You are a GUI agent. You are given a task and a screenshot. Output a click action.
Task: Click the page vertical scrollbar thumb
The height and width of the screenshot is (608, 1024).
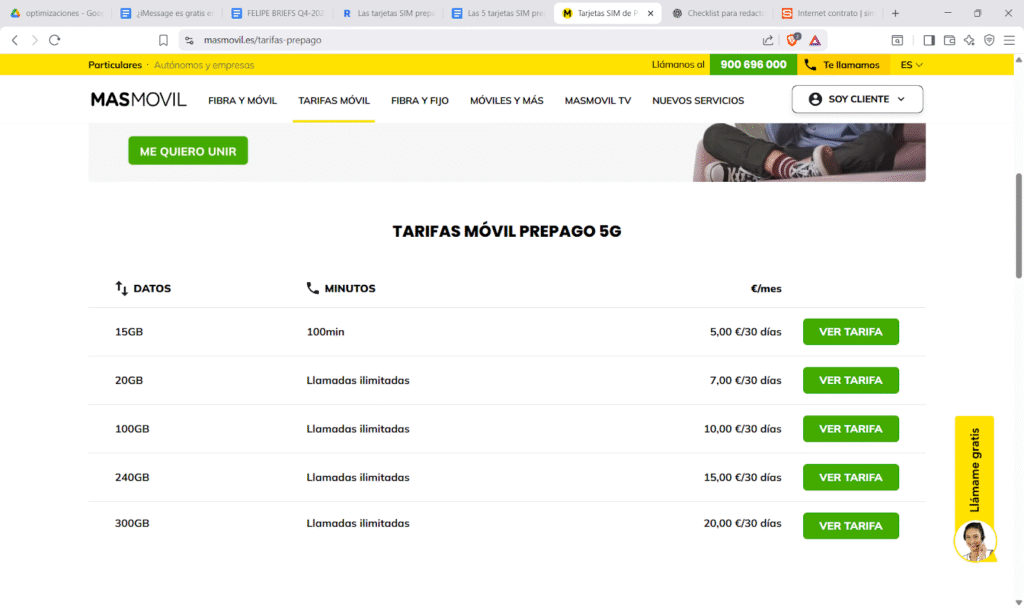click(x=1019, y=225)
